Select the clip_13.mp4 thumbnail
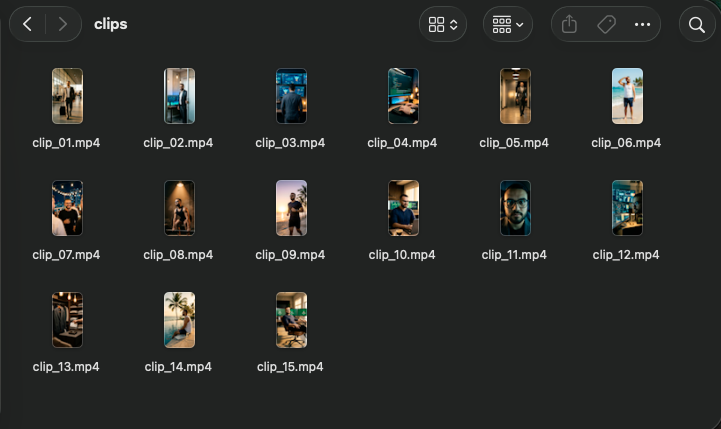 (67, 320)
